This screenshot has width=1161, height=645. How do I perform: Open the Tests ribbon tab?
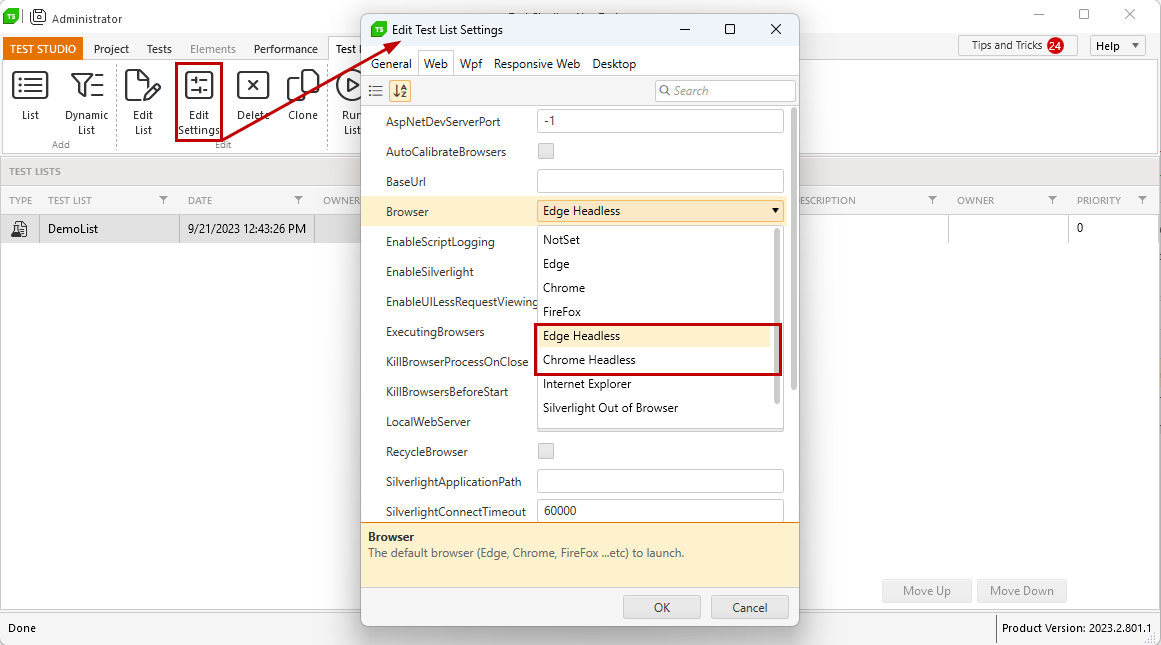coord(159,49)
